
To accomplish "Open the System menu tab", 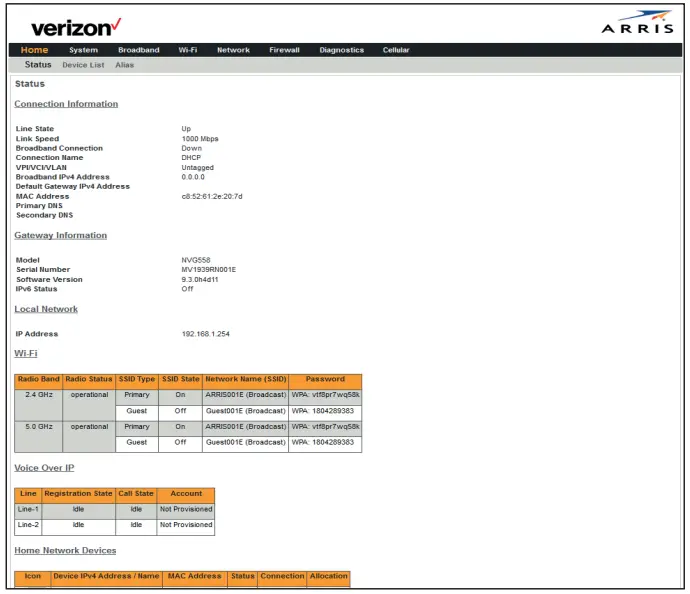I will 84,50.
